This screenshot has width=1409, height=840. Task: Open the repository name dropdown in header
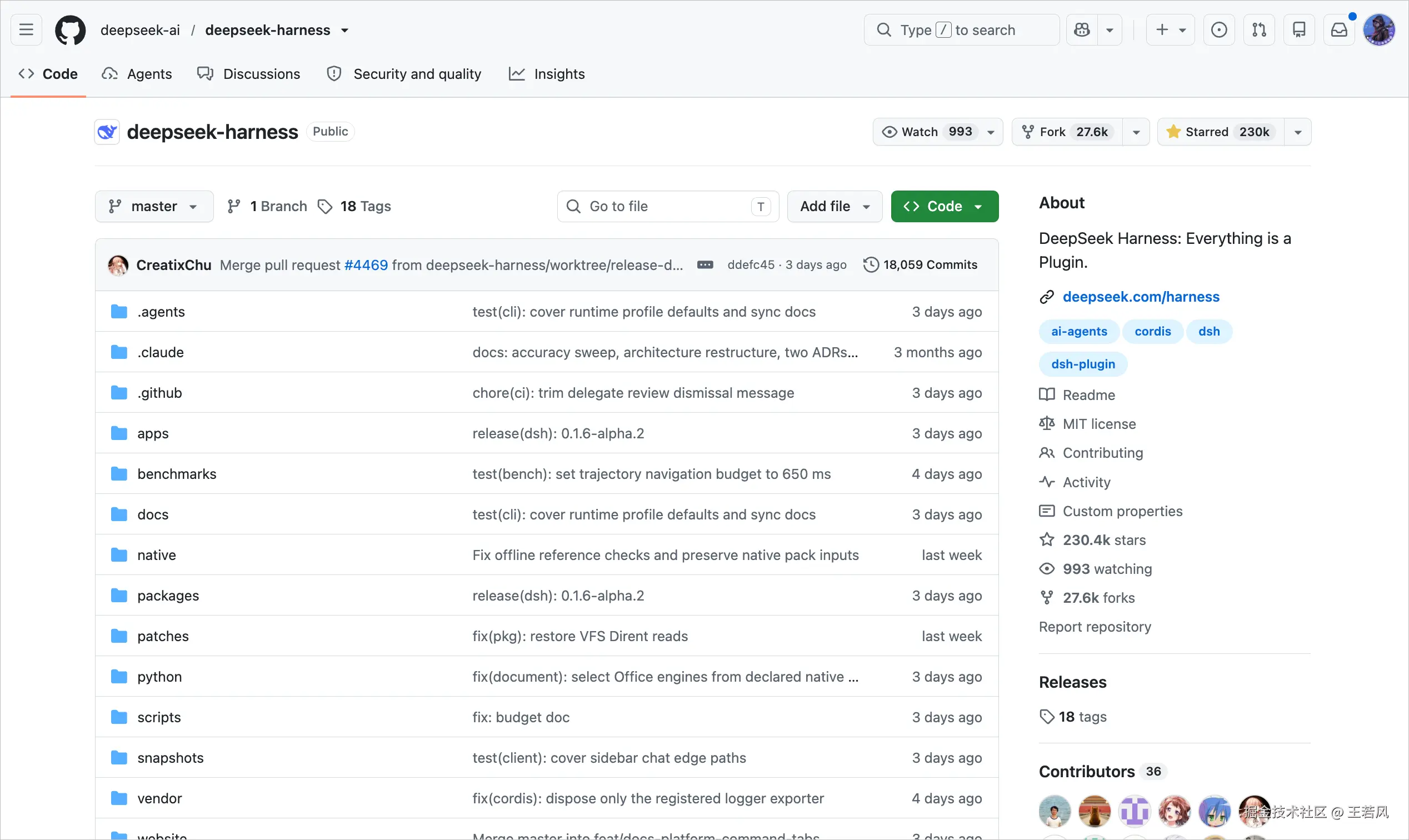344,31
